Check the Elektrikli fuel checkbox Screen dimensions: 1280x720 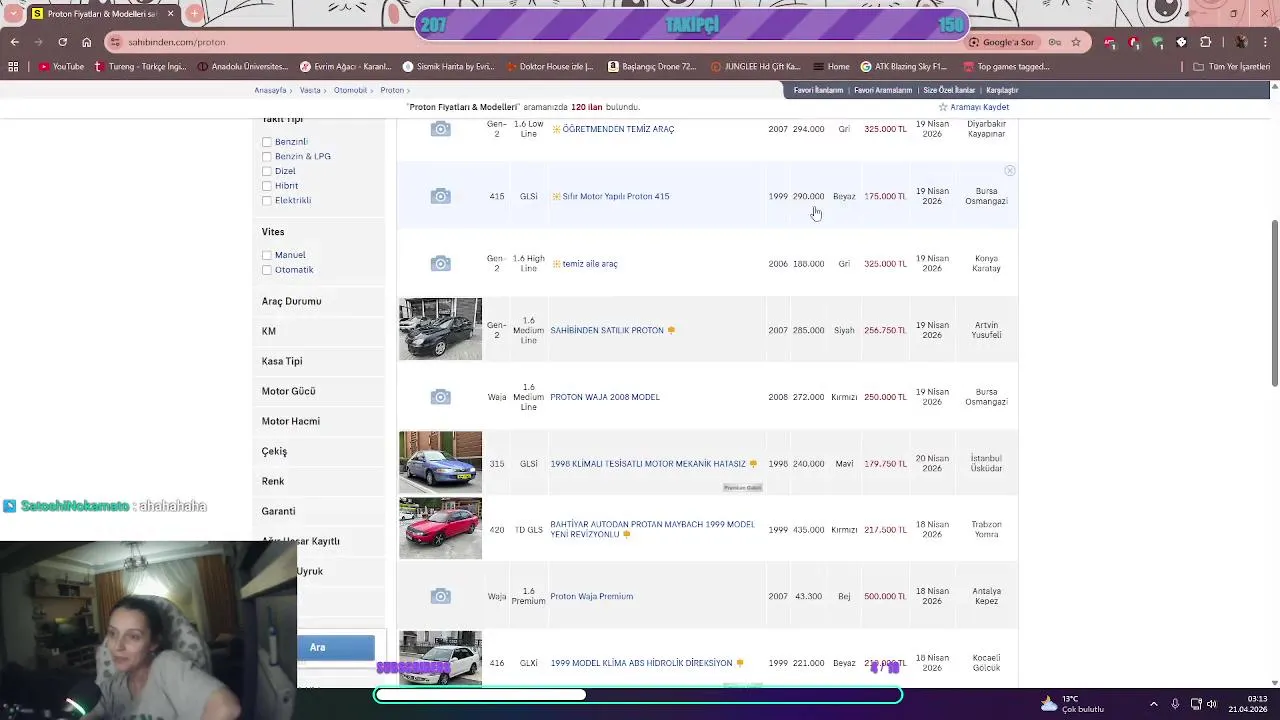(x=266, y=201)
